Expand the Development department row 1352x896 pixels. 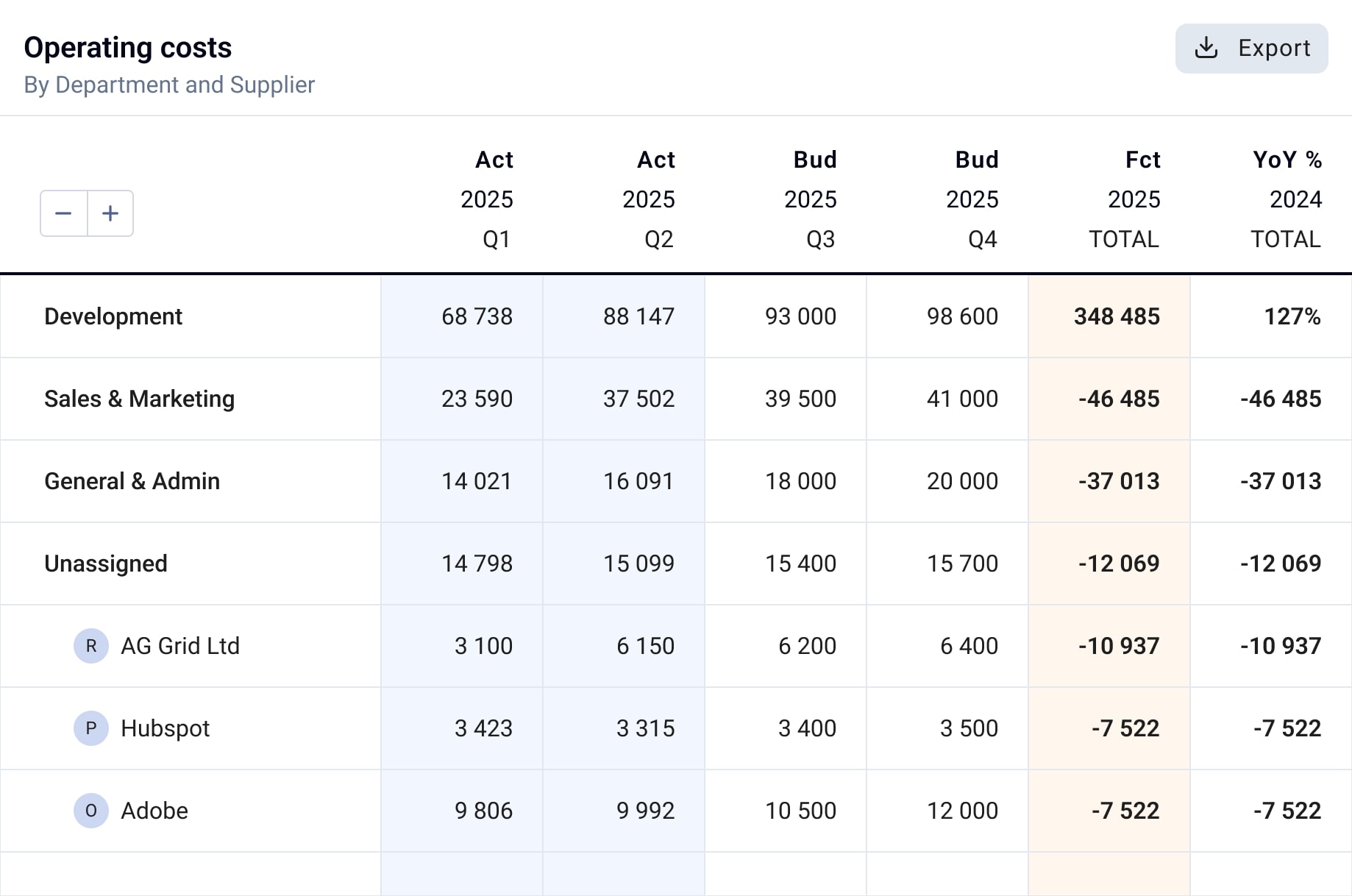click(x=113, y=316)
